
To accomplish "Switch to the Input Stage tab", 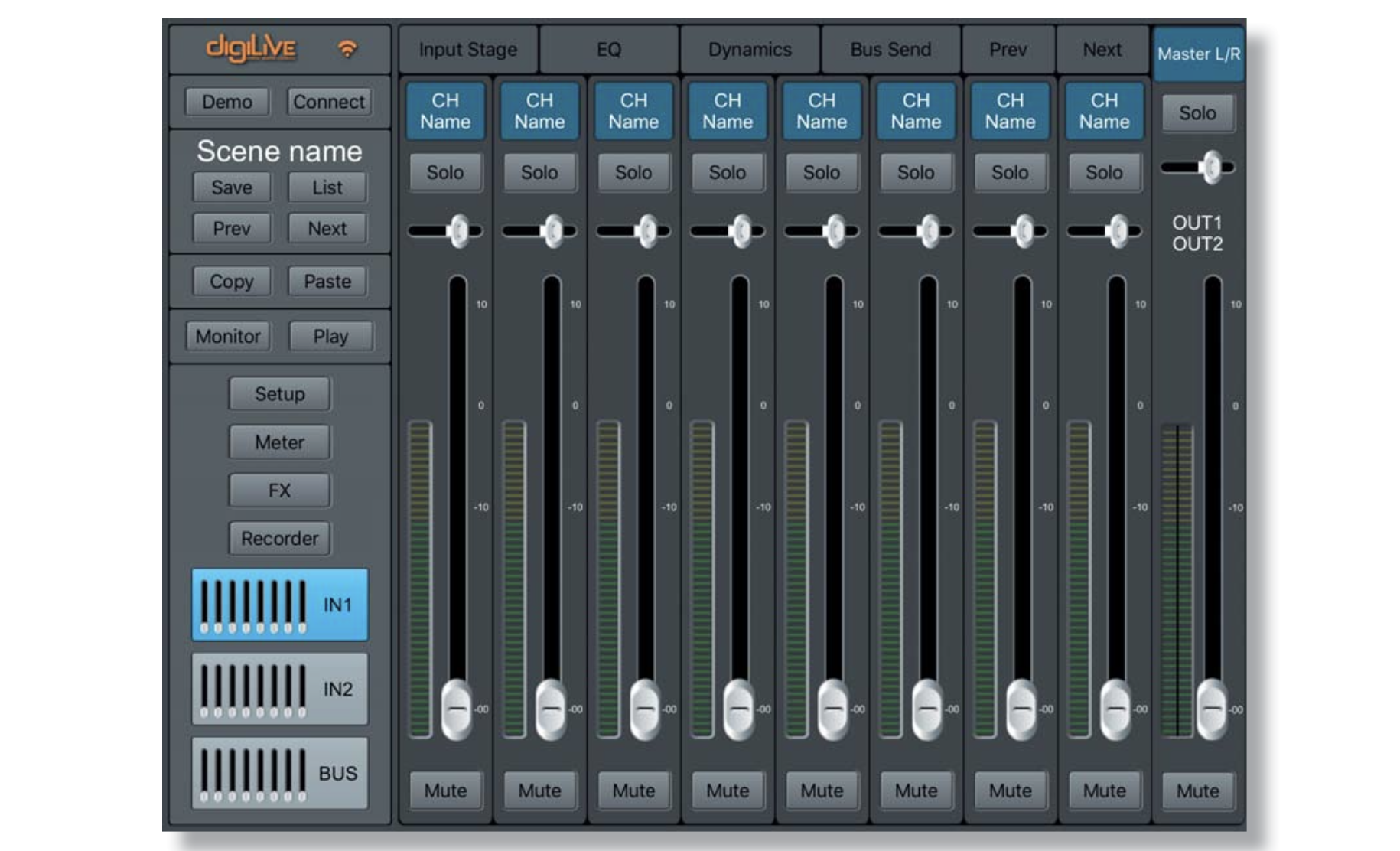I will tap(468, 50).
